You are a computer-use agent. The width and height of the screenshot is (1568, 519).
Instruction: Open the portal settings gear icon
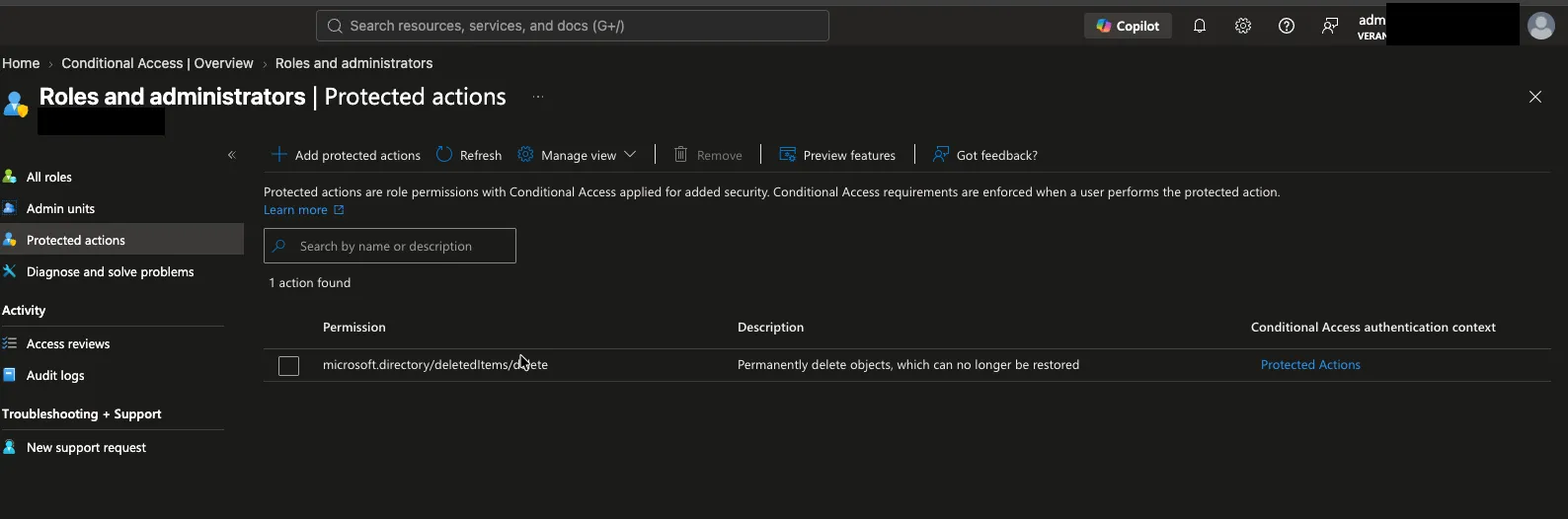[x=1243, y=26]
